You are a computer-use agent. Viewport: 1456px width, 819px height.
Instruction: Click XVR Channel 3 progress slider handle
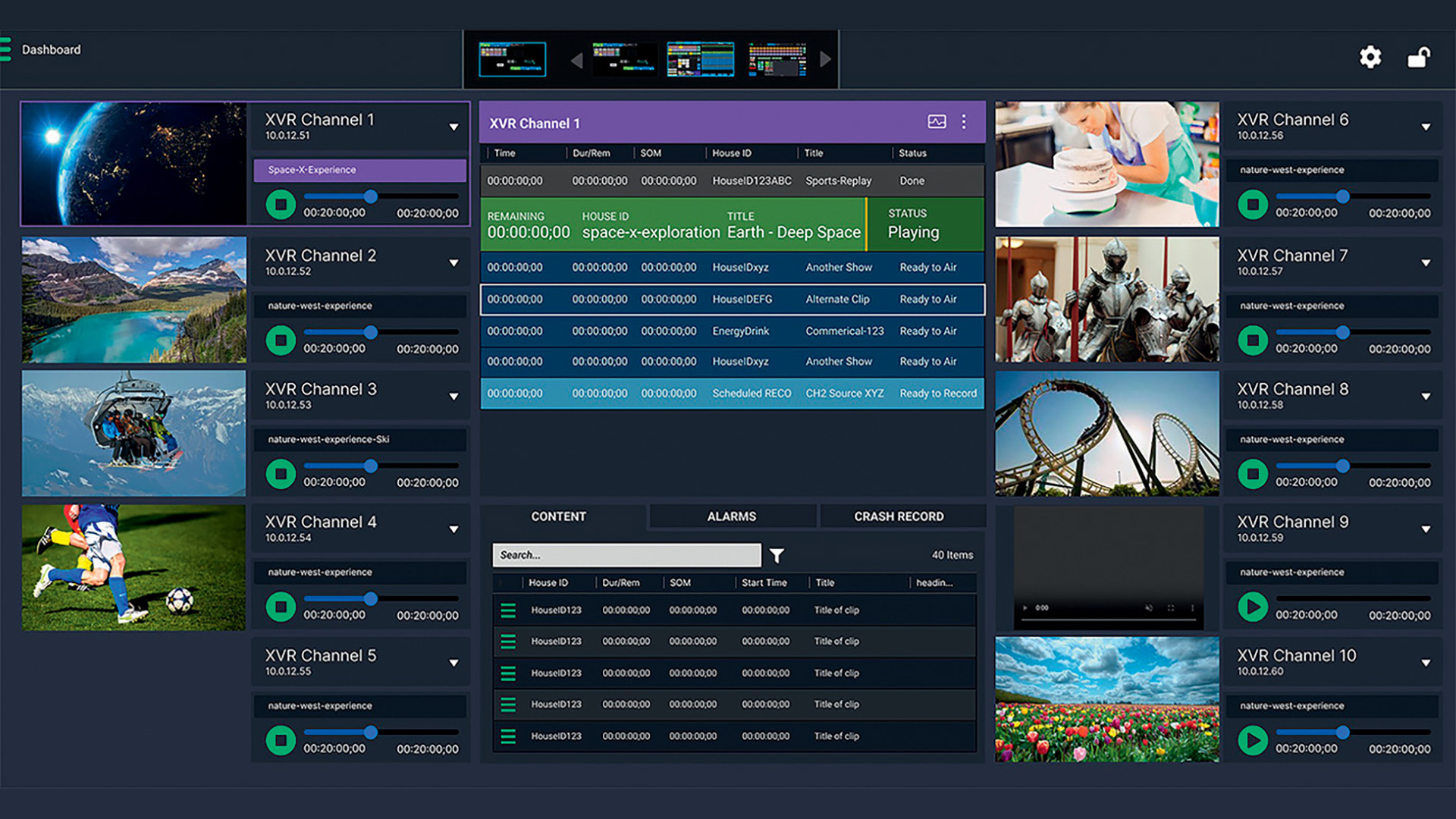point(371,466)
